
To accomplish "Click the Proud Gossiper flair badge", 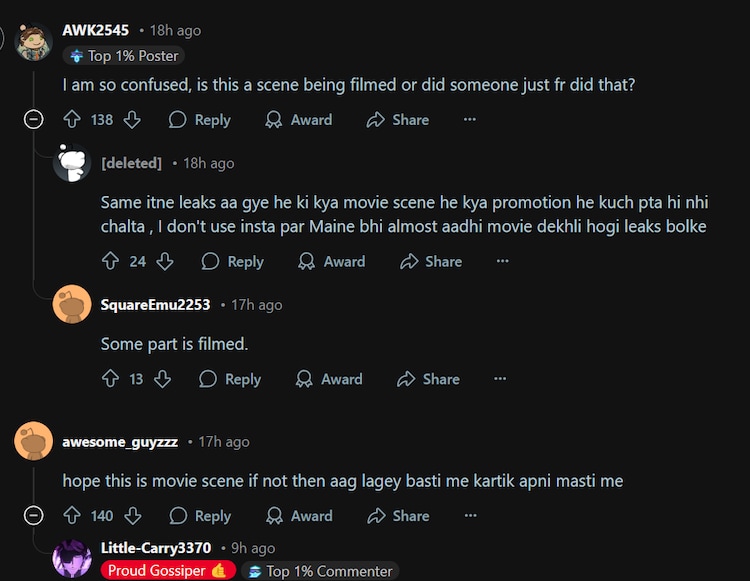I will click(168, 571).
